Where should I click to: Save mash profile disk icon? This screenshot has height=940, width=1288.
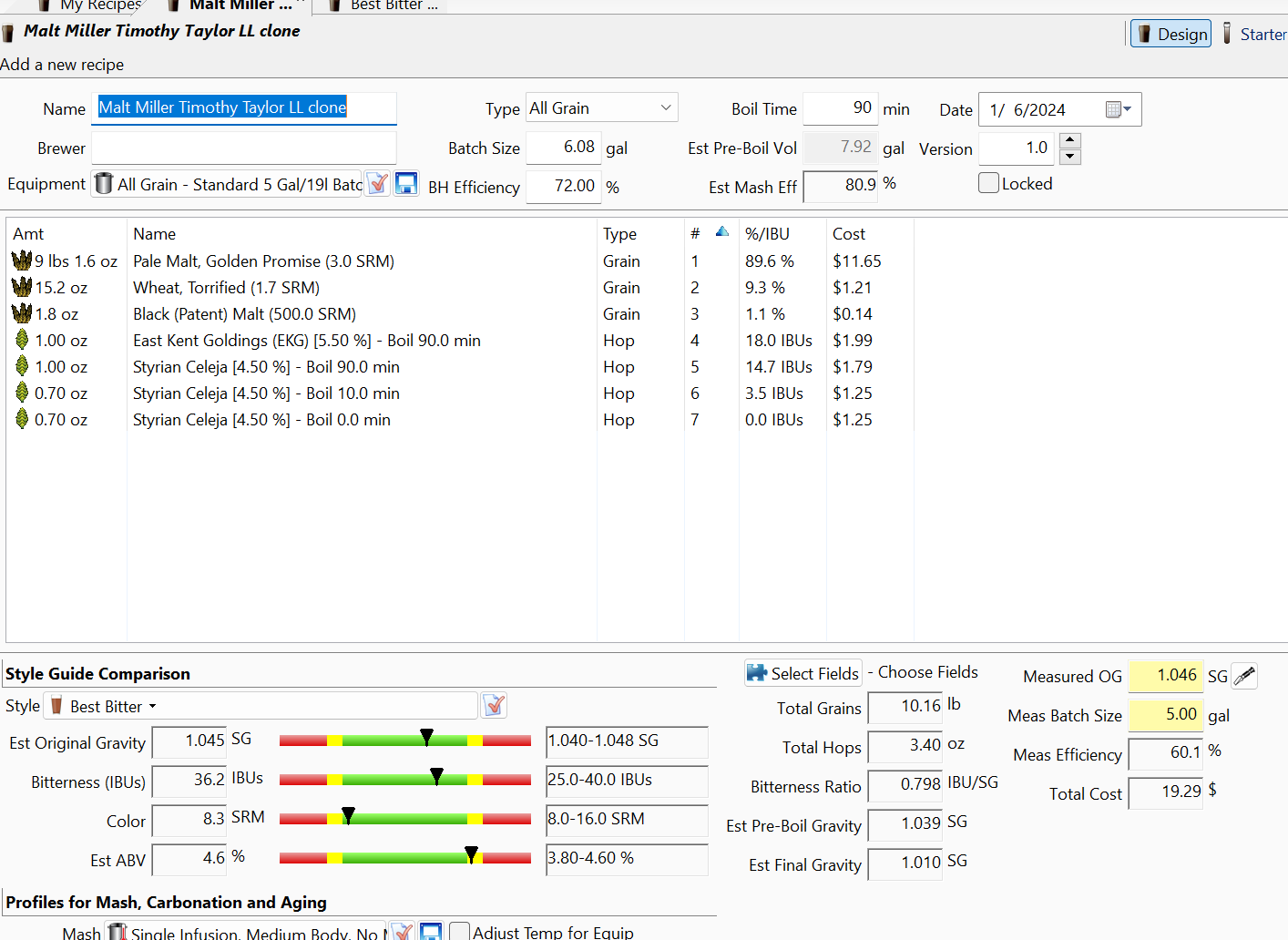pyautogui.click(x=431, y=932)
